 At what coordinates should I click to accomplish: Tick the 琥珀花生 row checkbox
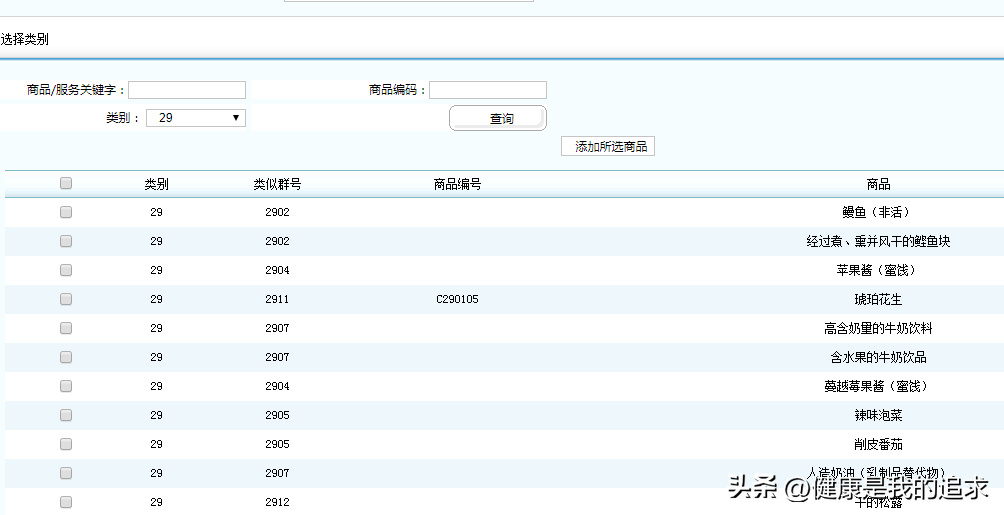(x=66, y=299)
